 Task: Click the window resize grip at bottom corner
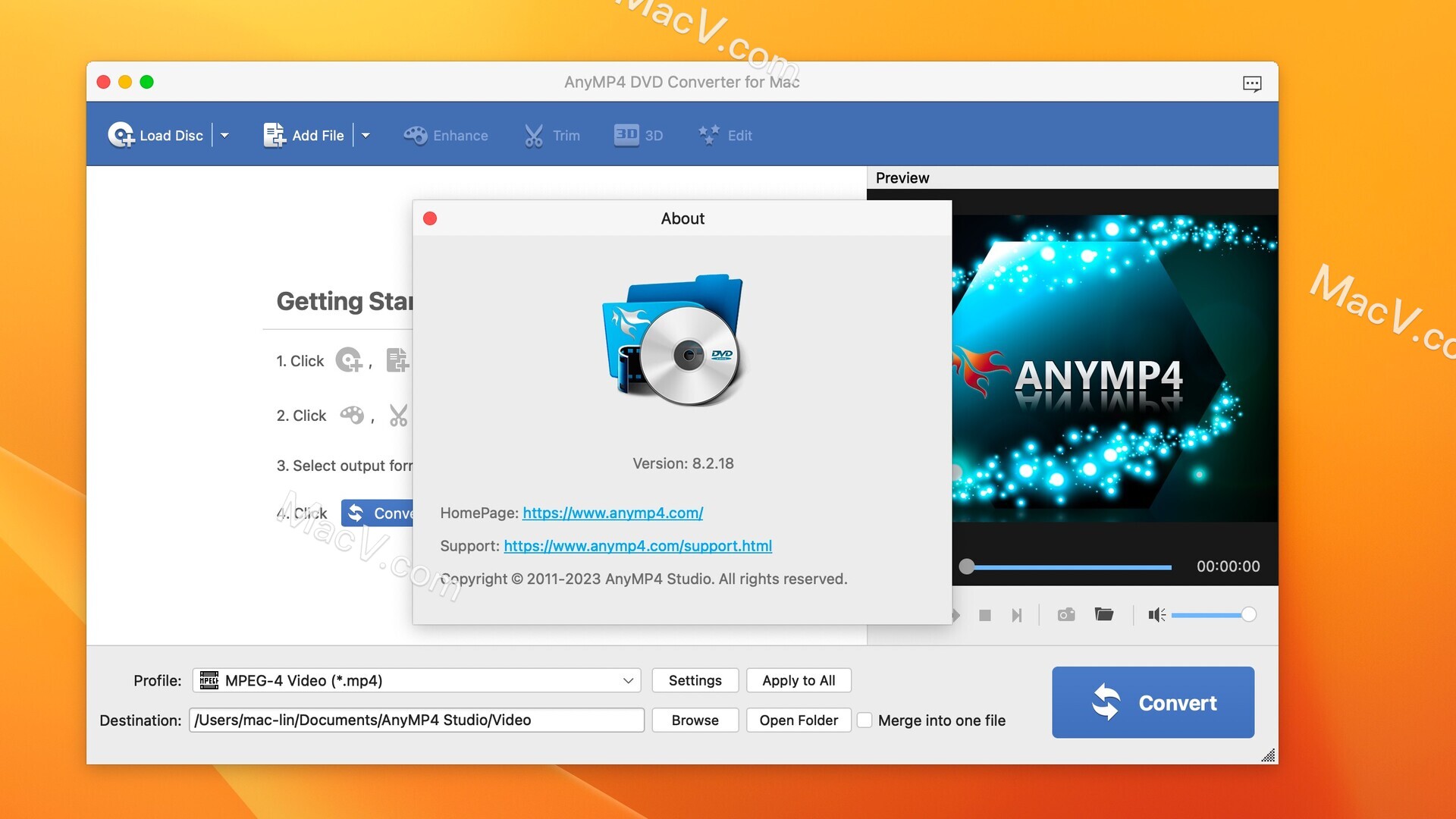click(x=1268, y=755)
